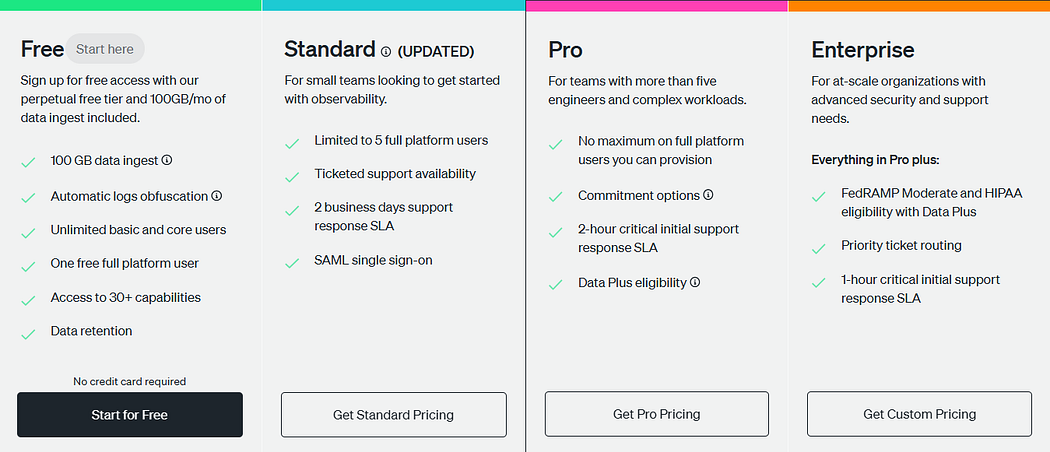
Task: Click checkmark icon beside SAML single sign-on
Action: pos(292,263)
